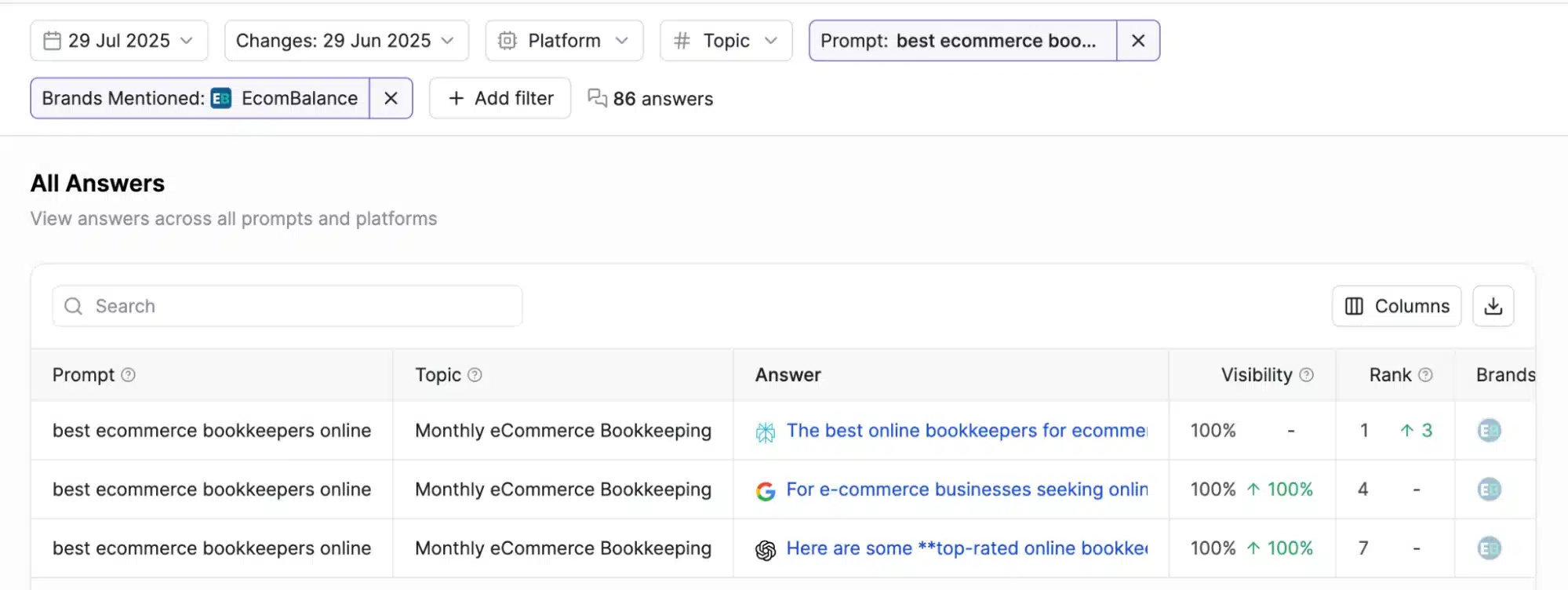Click the Prompt column help icon

(x=129, y=375)
